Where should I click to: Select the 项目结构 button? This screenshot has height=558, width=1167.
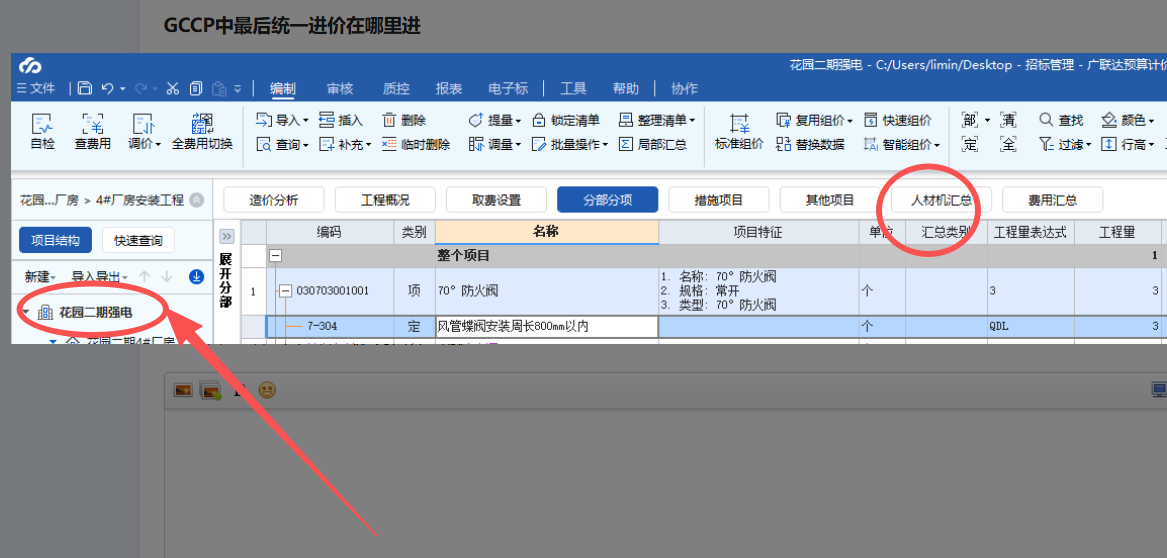pos(55,240)
